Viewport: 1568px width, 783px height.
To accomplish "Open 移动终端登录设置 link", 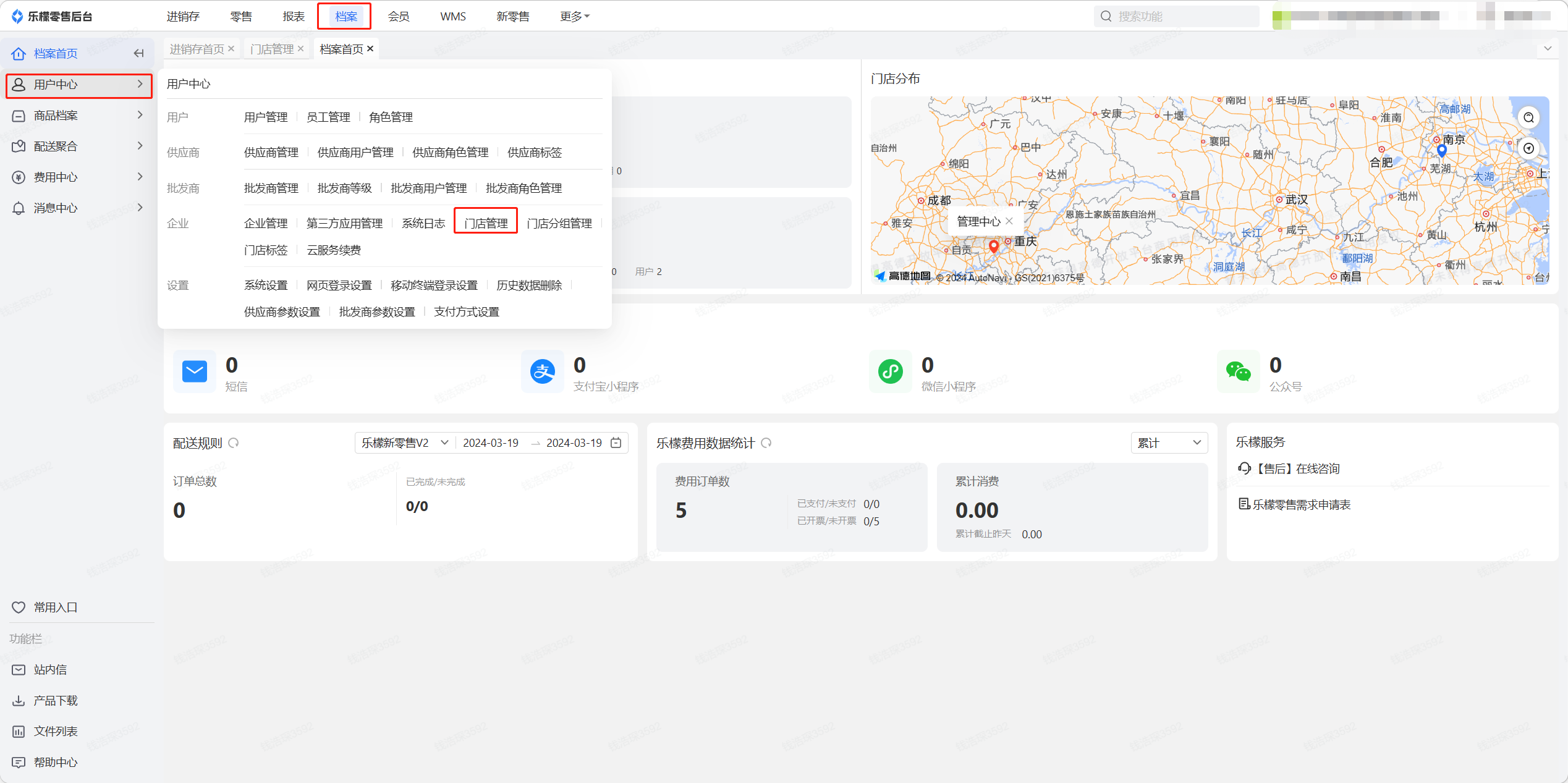I will [x=434, y=286].
